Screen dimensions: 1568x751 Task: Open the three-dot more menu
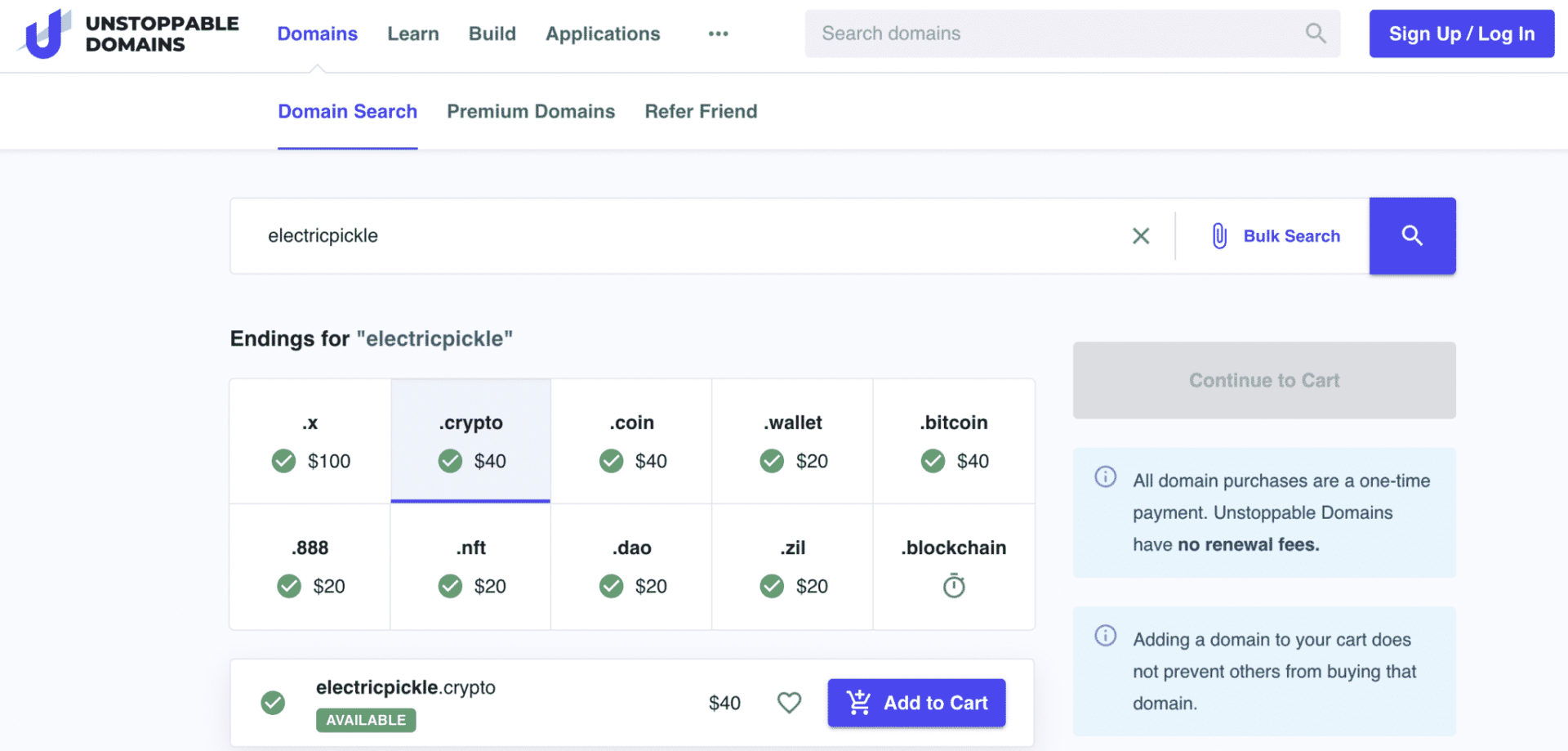tap(718, 34)
